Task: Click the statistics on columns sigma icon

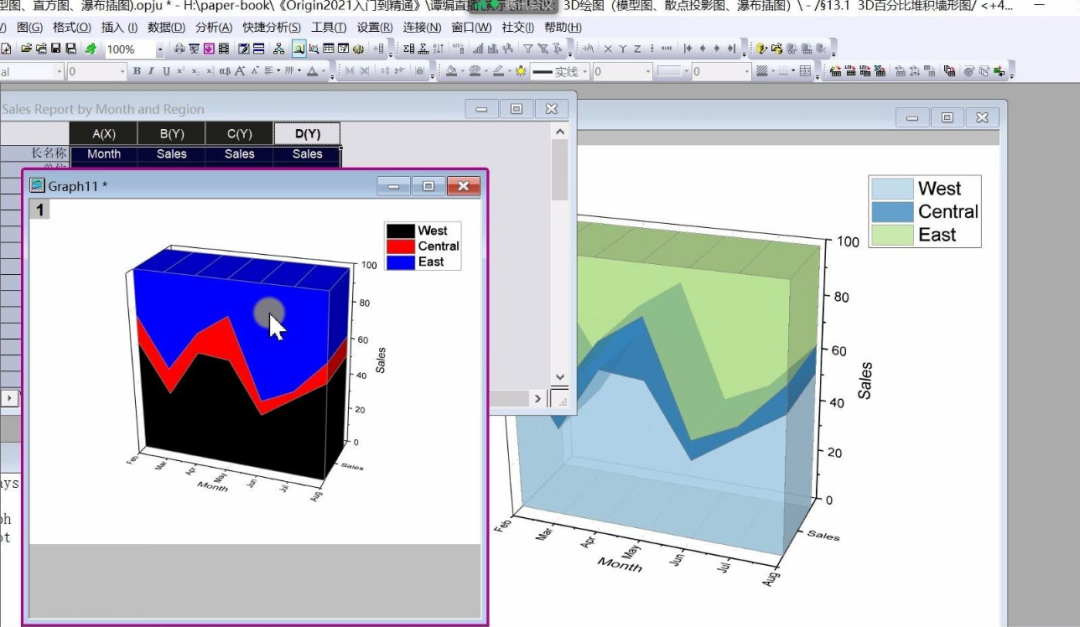Action: (x=408, y=49)
